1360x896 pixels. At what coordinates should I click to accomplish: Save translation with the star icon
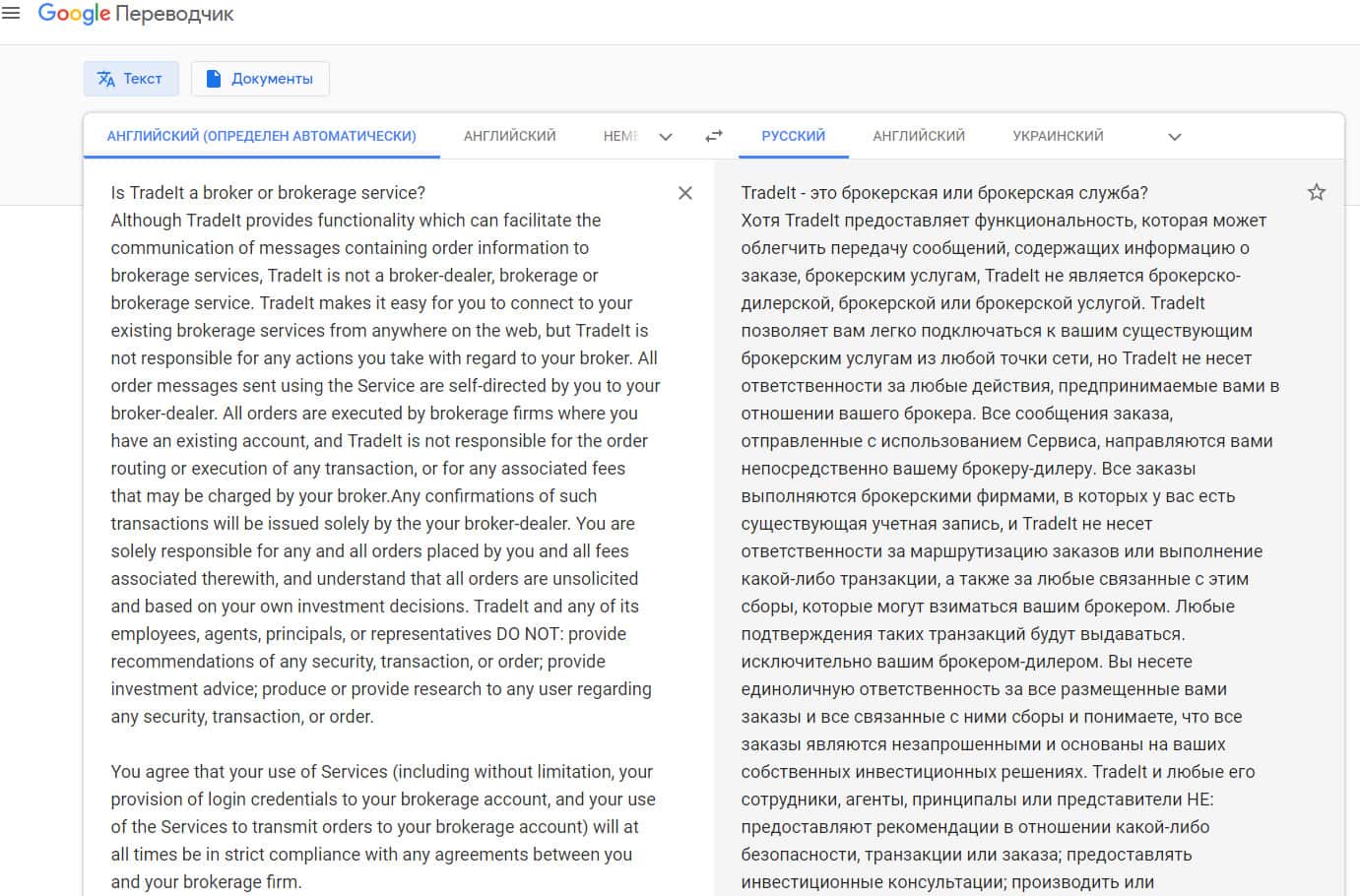pyautogui.click(x=1316, y=192)
